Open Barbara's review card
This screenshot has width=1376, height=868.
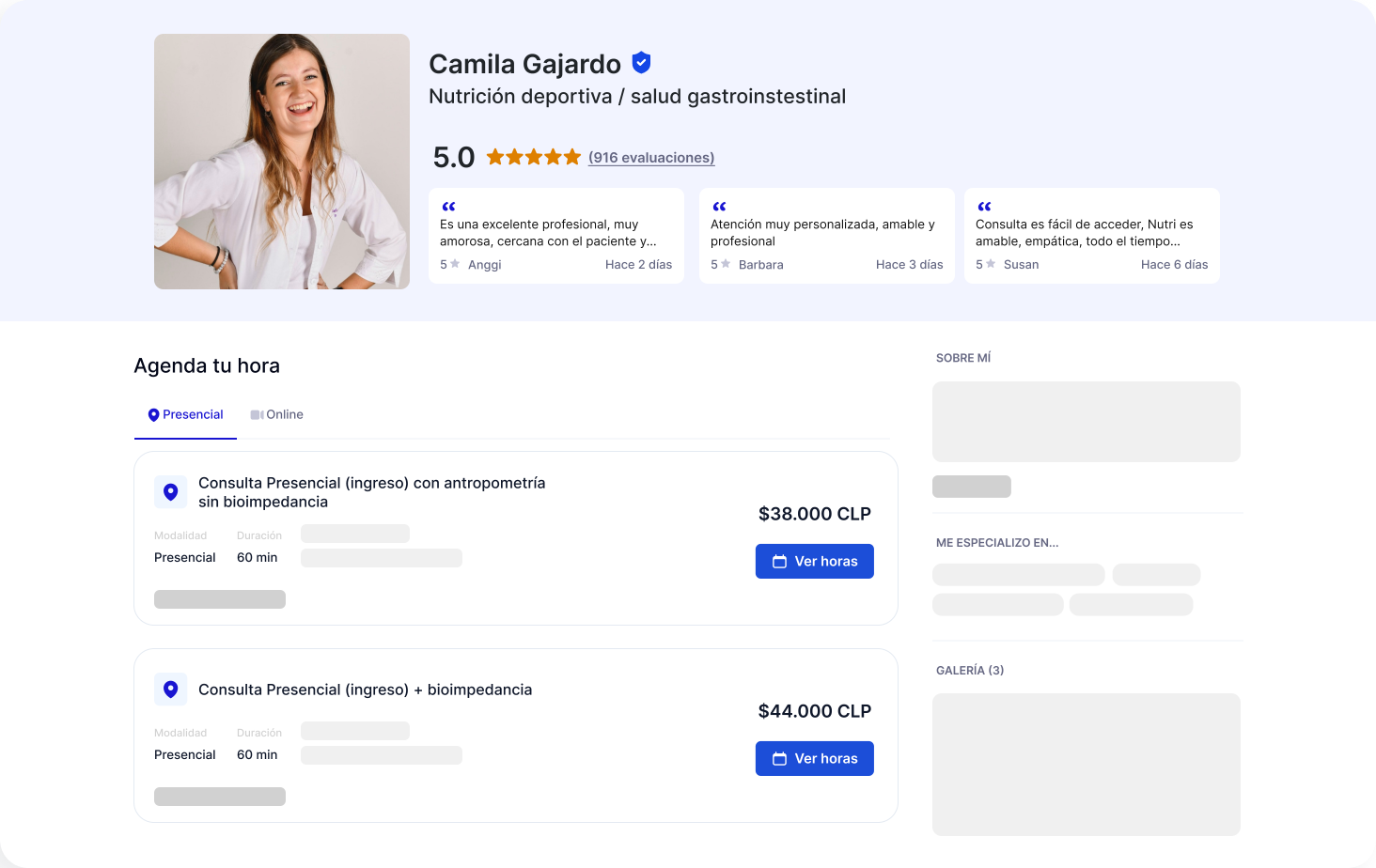tap(827, 236)
